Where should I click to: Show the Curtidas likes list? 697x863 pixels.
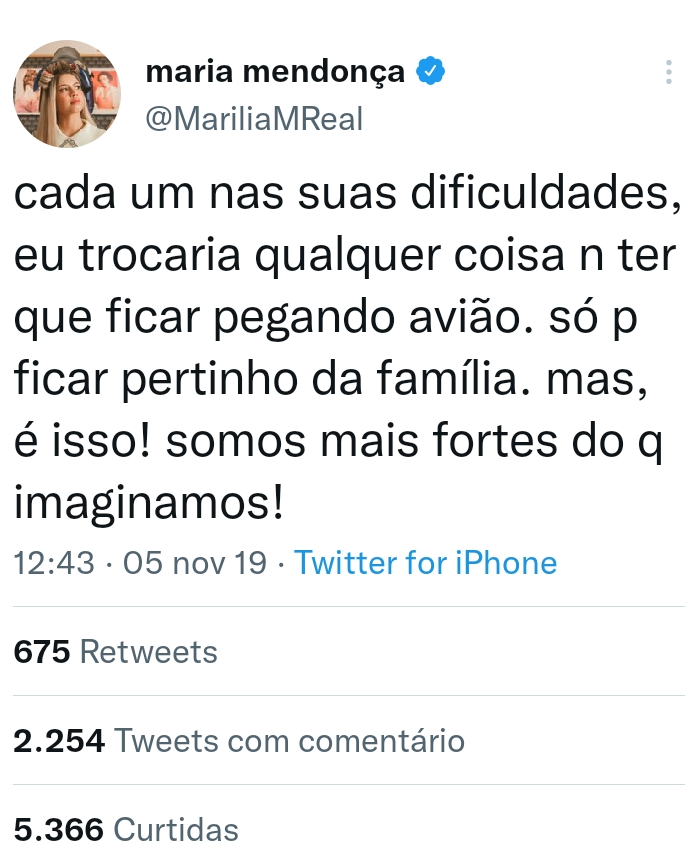(x=177, y=829)
